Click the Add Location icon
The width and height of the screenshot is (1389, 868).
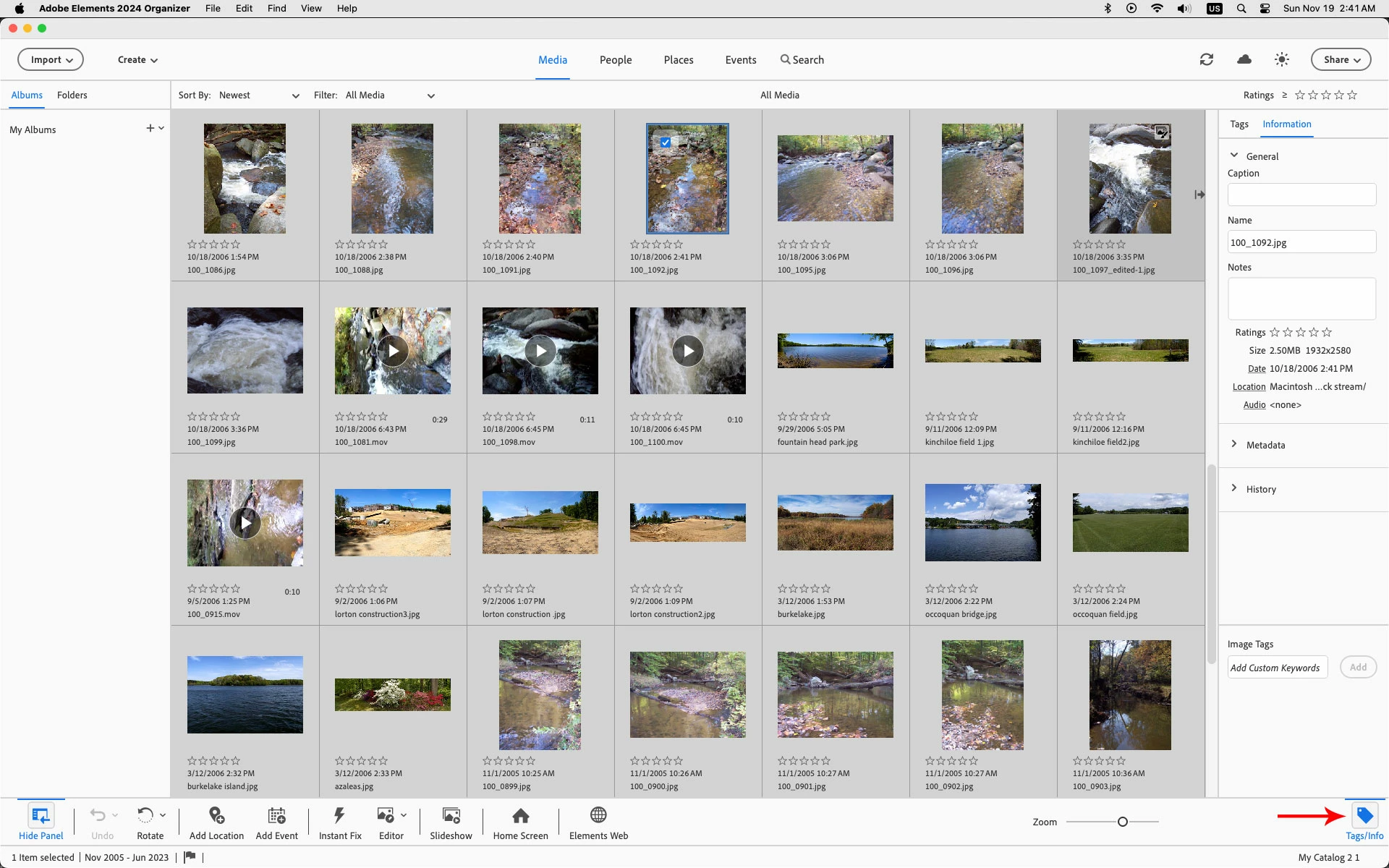tap(216, 816)
